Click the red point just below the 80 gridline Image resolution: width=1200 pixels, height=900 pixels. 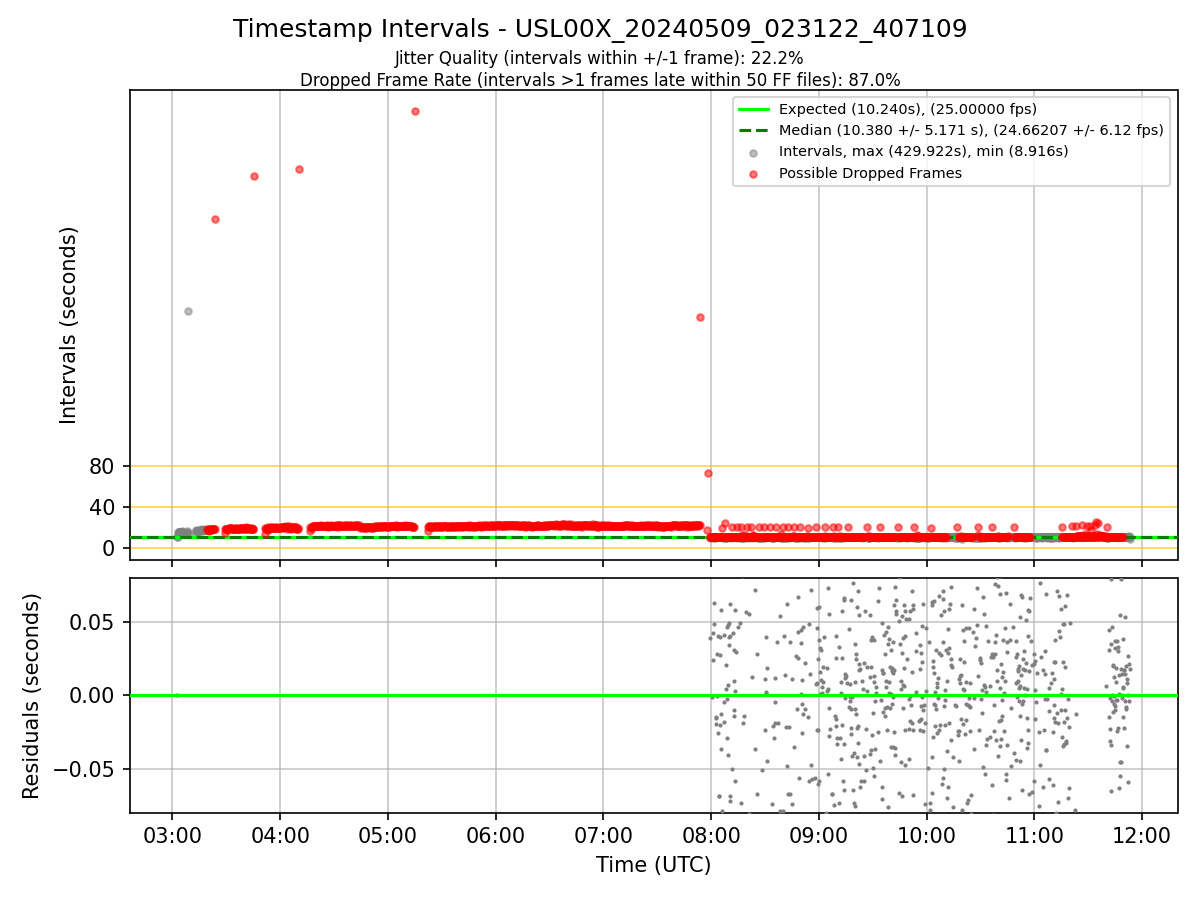(708, 473)
